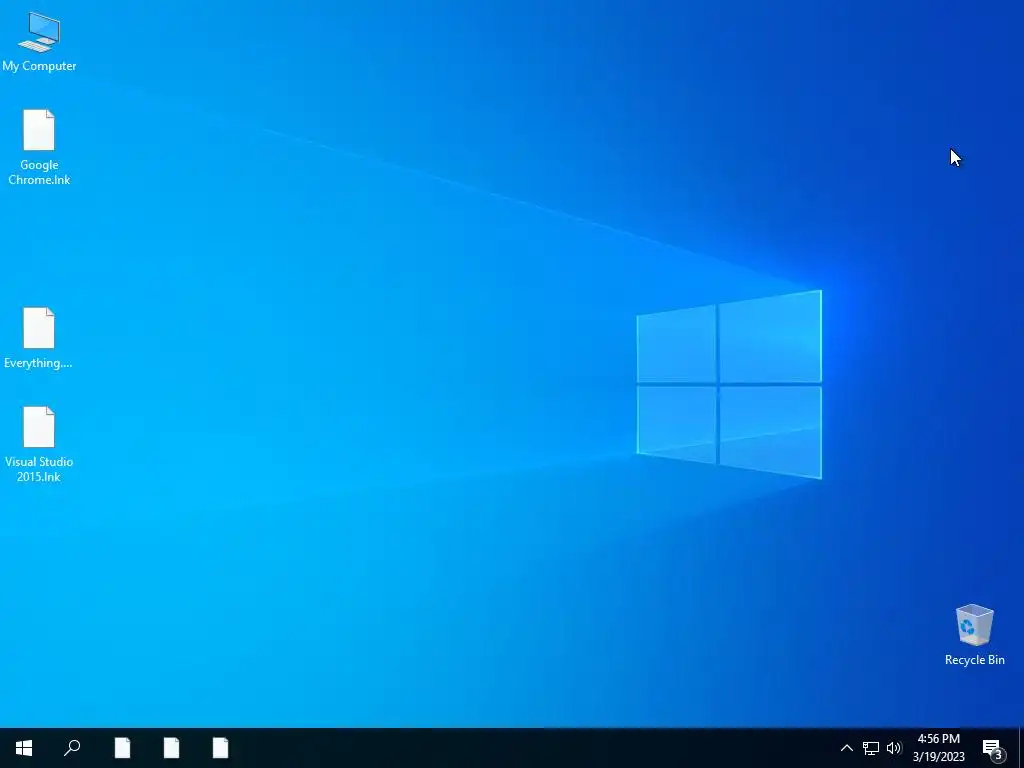Show hidden system tray icons
The width and height of the screenshot is (1024, 768).
tap(846, 748)
